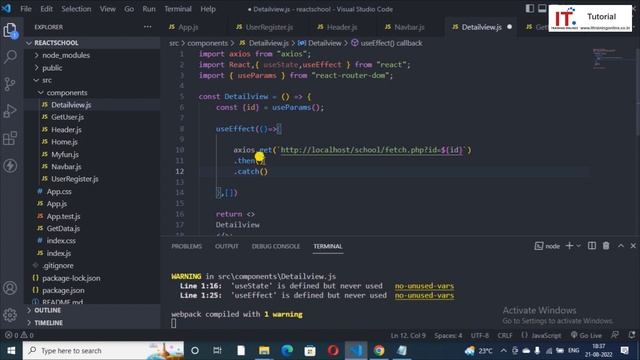The image size is (640, 360).
Task: Click the Windows taskbar search box
Action: (103, 350)
